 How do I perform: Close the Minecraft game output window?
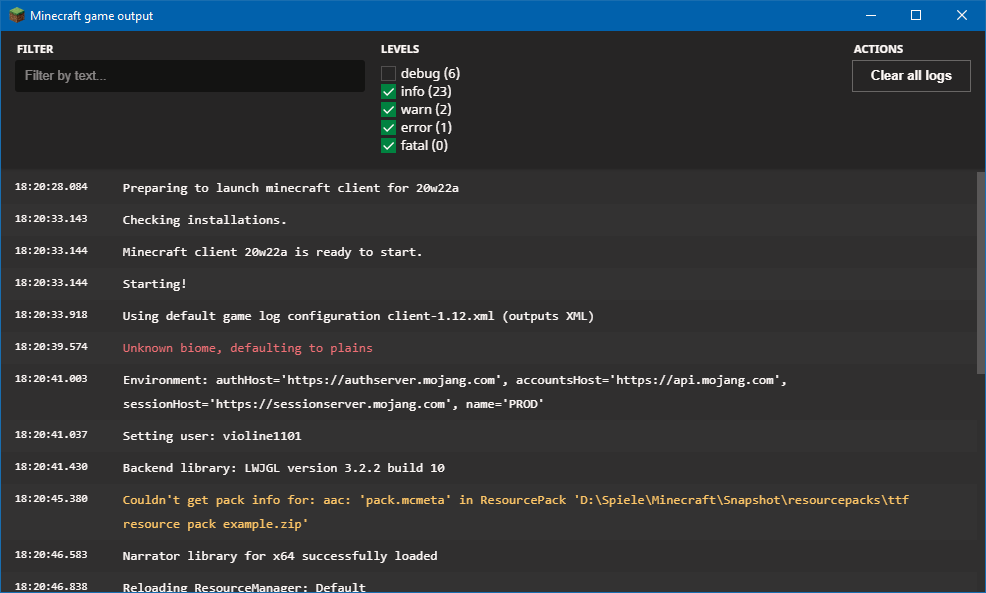pyautogui.click(x=962, y=16)
